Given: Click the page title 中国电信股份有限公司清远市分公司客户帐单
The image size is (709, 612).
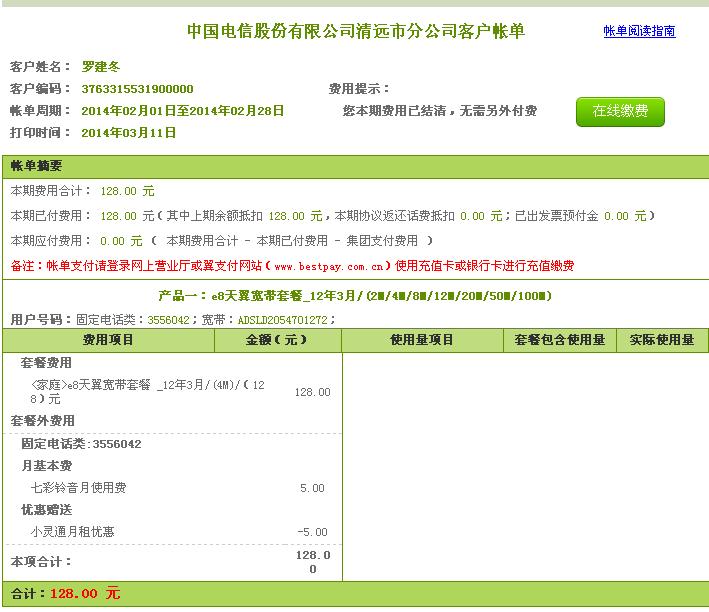Looking at the screenshot, I should tap(356, 31).
